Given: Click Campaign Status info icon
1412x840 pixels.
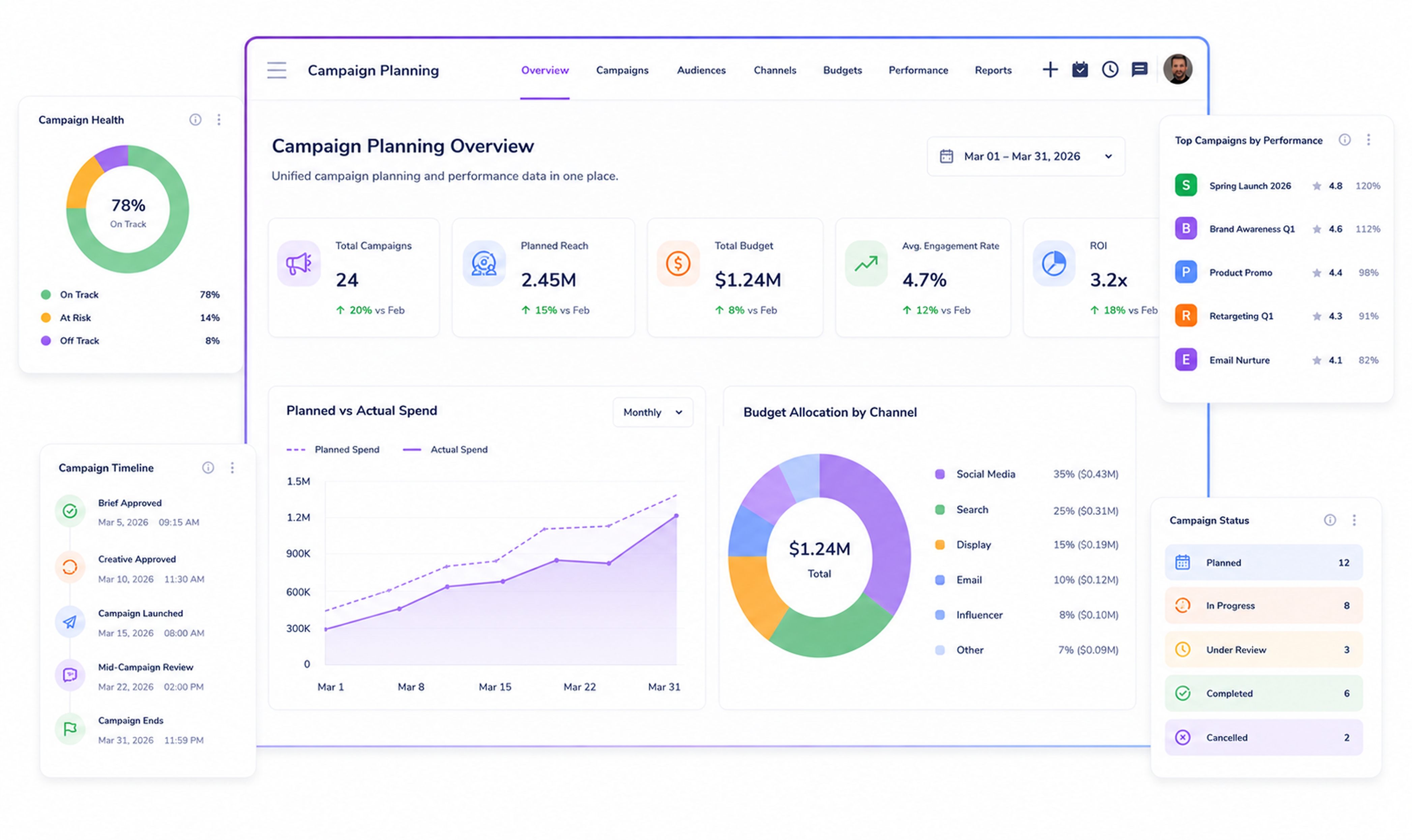Looking at the screenshot, I should tap(1329, 520).
